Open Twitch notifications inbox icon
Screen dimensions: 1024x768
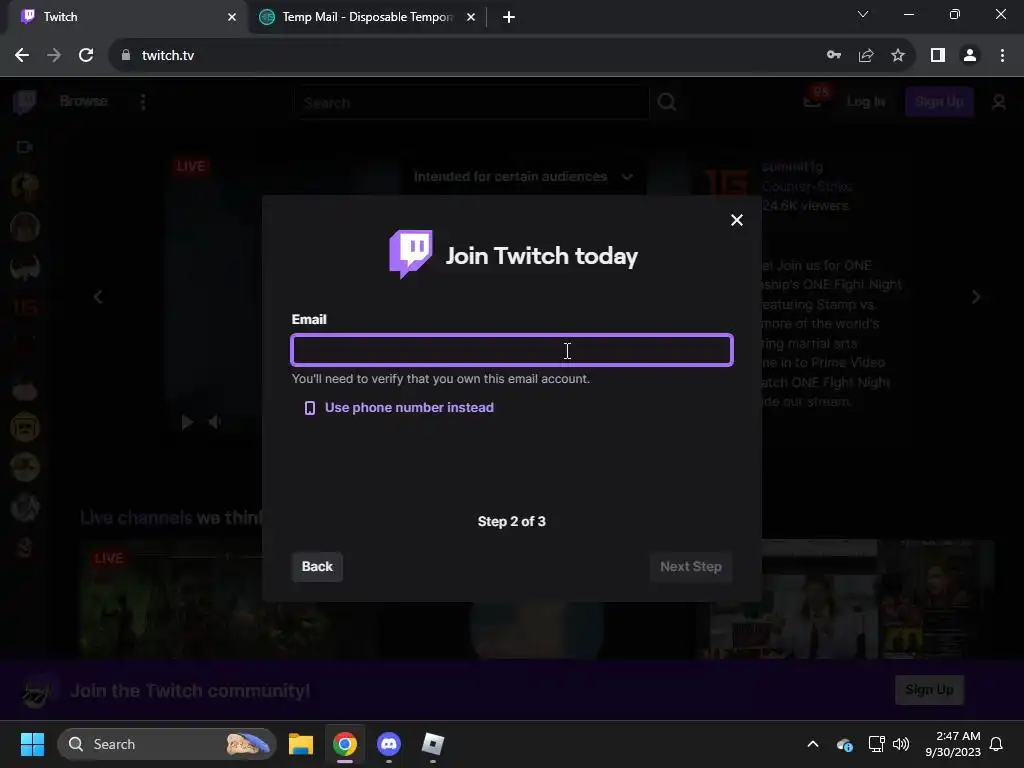point(813,102)
